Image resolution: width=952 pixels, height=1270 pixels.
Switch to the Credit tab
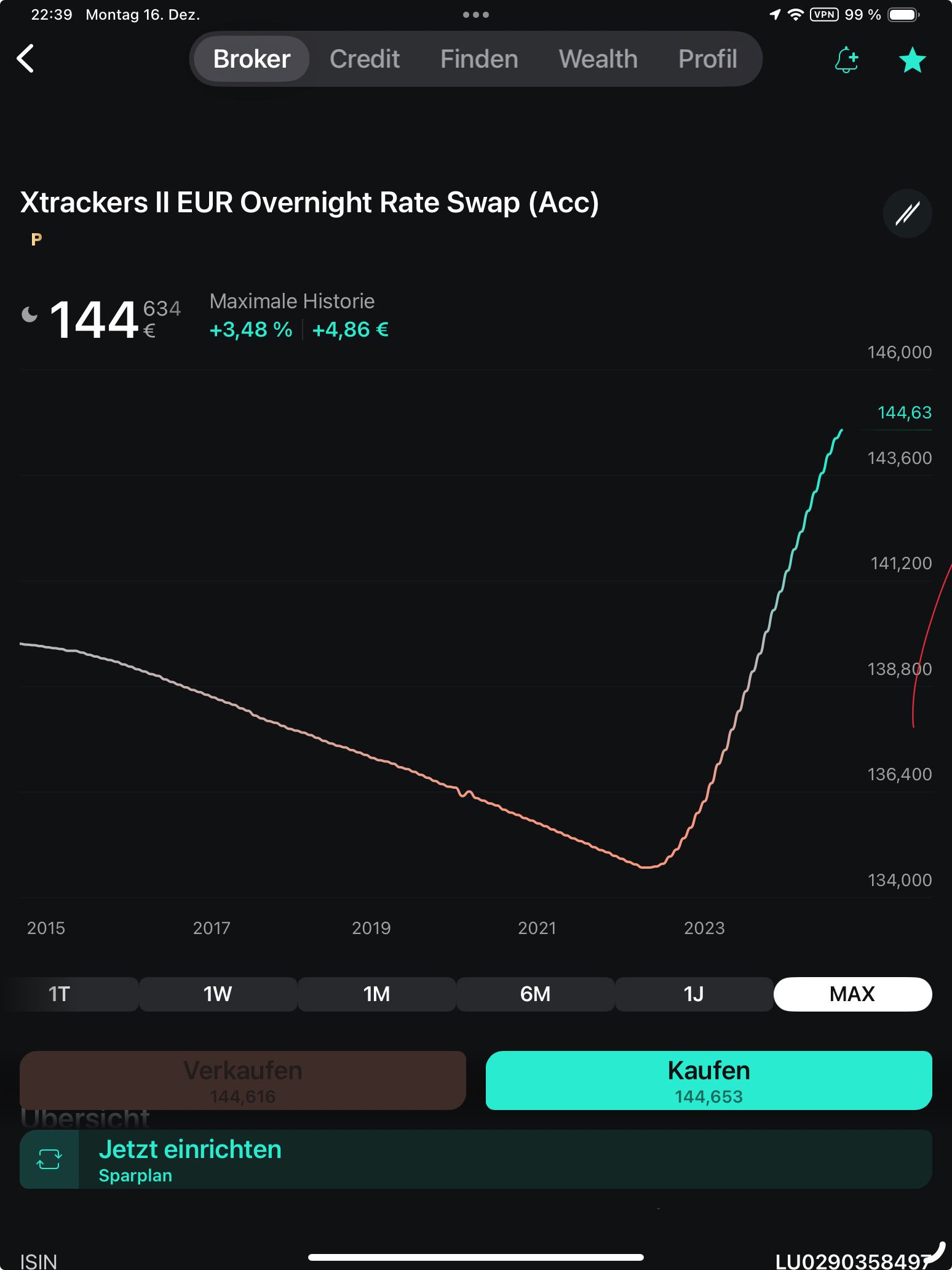[x=365, y=59]
